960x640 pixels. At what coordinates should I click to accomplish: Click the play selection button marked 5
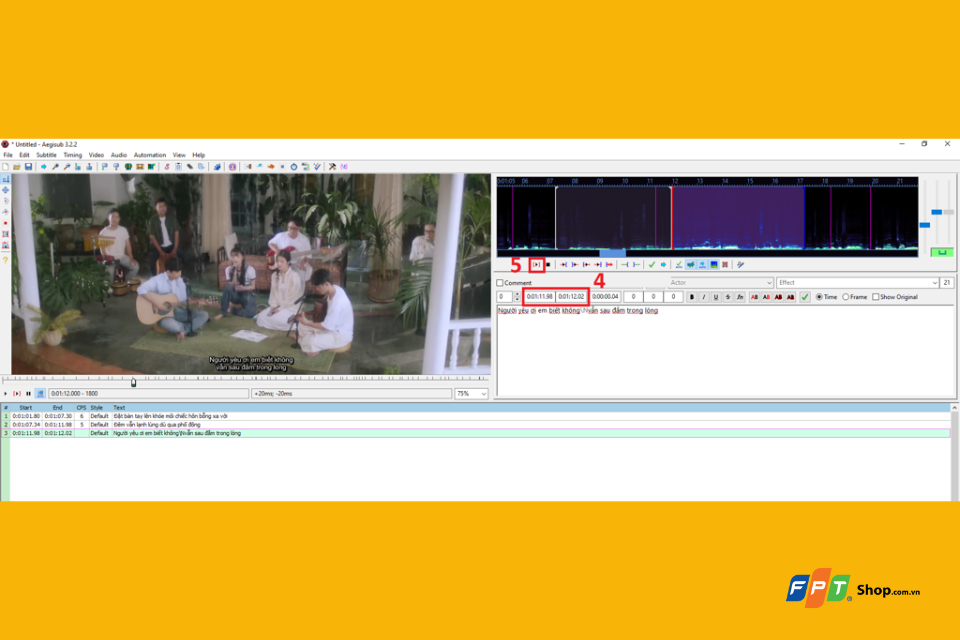(x=536, y=265)
